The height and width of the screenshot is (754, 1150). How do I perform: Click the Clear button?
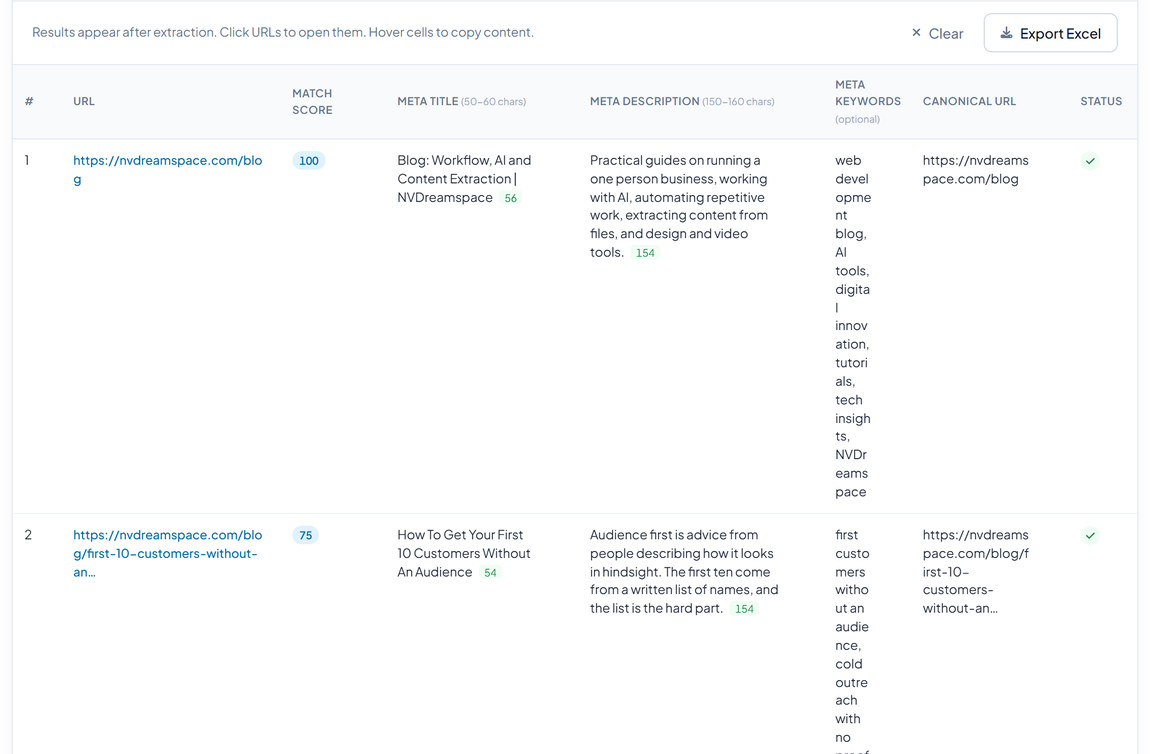[x=937, y=34]
